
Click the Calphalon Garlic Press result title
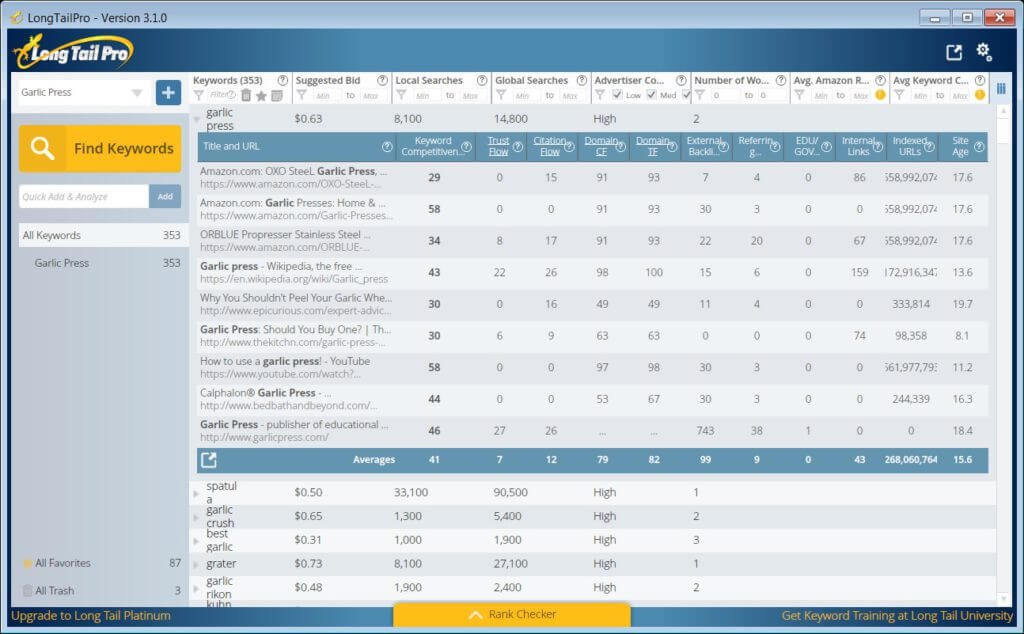pos(265,393)
